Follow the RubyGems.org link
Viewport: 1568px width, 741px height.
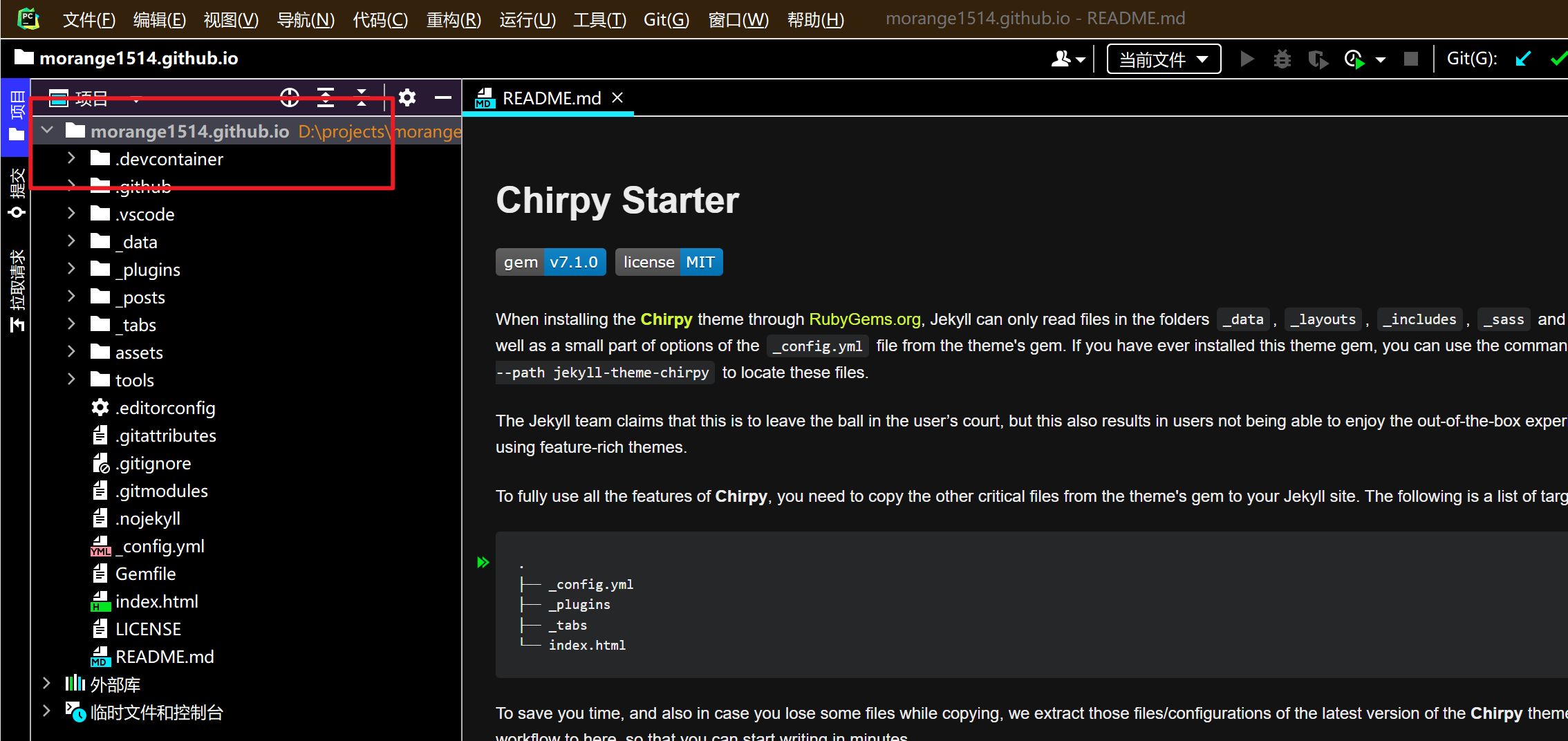[865, 319]
